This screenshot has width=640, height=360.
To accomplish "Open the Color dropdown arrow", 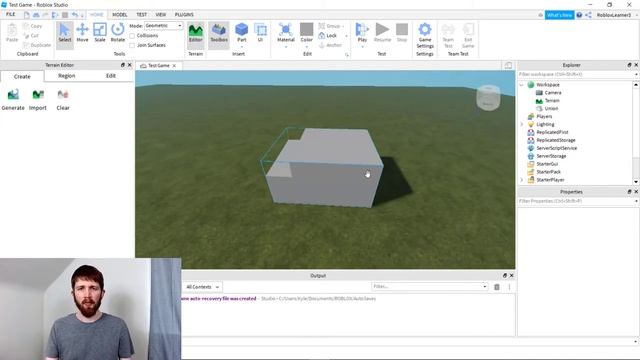I will [x=307, y=47].
